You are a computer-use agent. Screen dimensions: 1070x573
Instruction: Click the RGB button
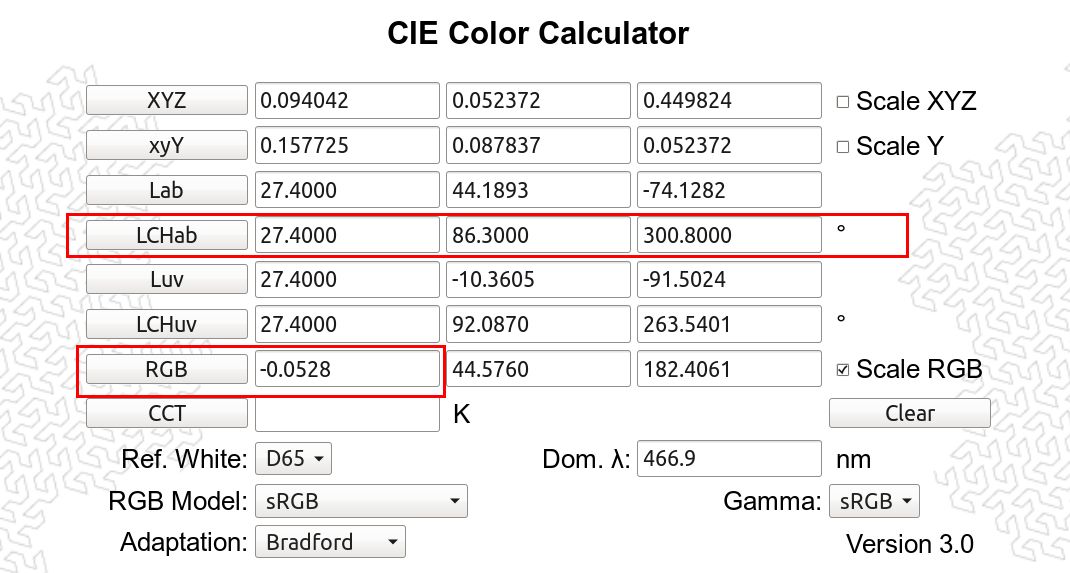point(167,369)
